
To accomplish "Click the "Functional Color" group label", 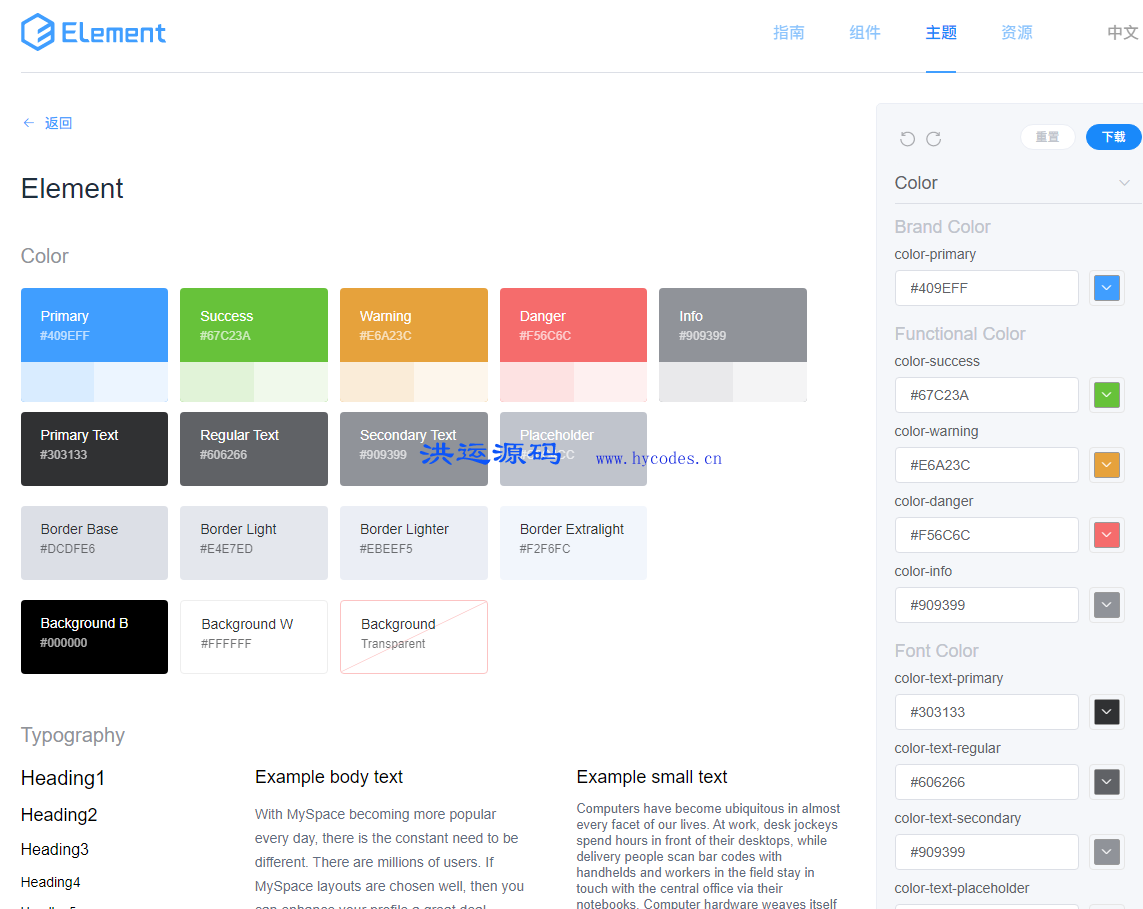I will 960,334.
